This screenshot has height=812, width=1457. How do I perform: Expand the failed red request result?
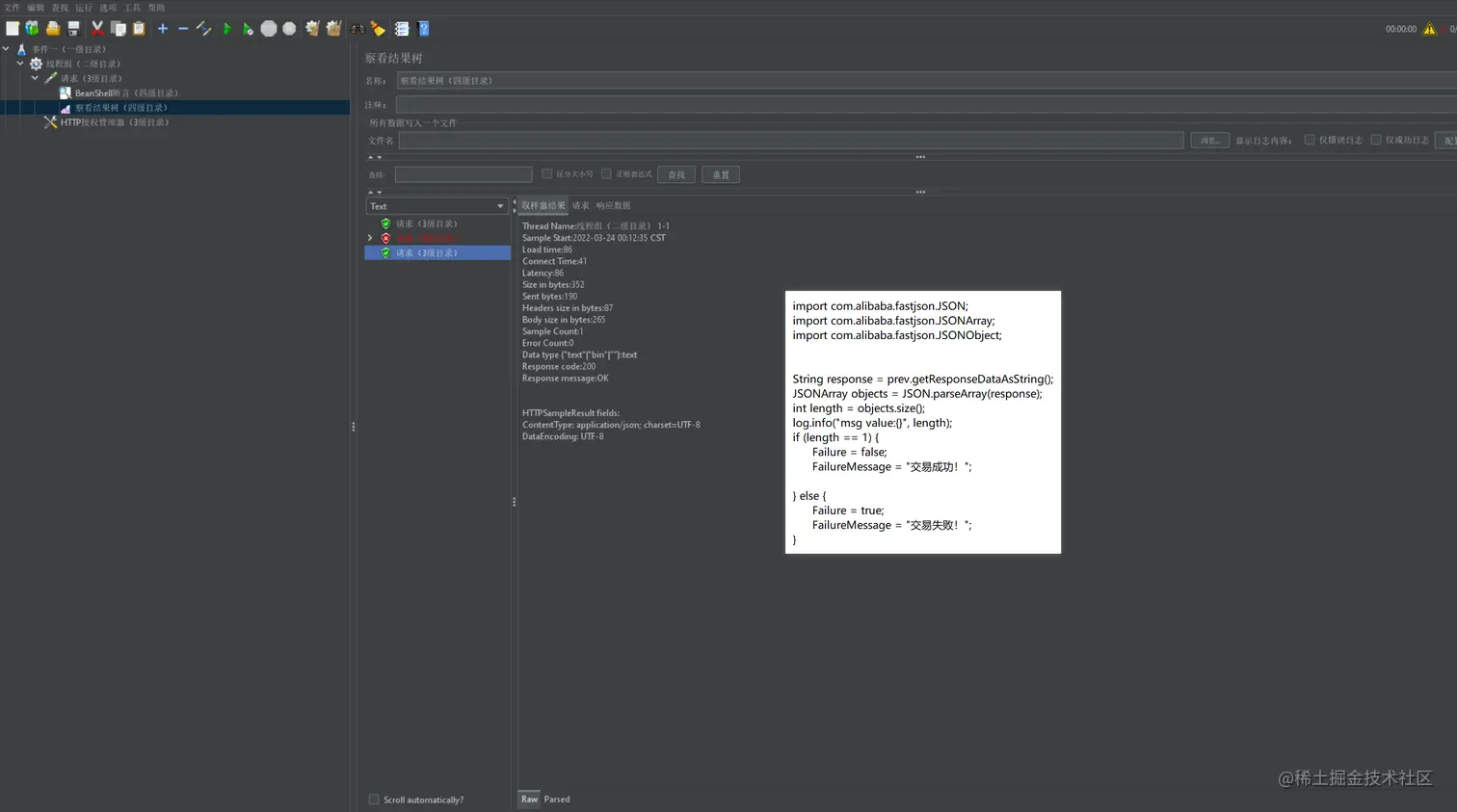(x=370, y=238)
